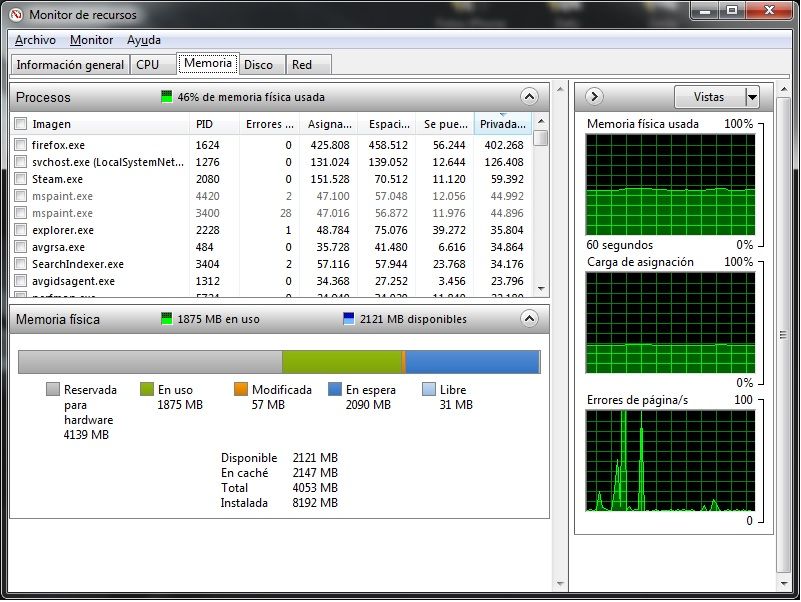
Task: Collapse the Procesos section
Action: click(x=529, y=97)
